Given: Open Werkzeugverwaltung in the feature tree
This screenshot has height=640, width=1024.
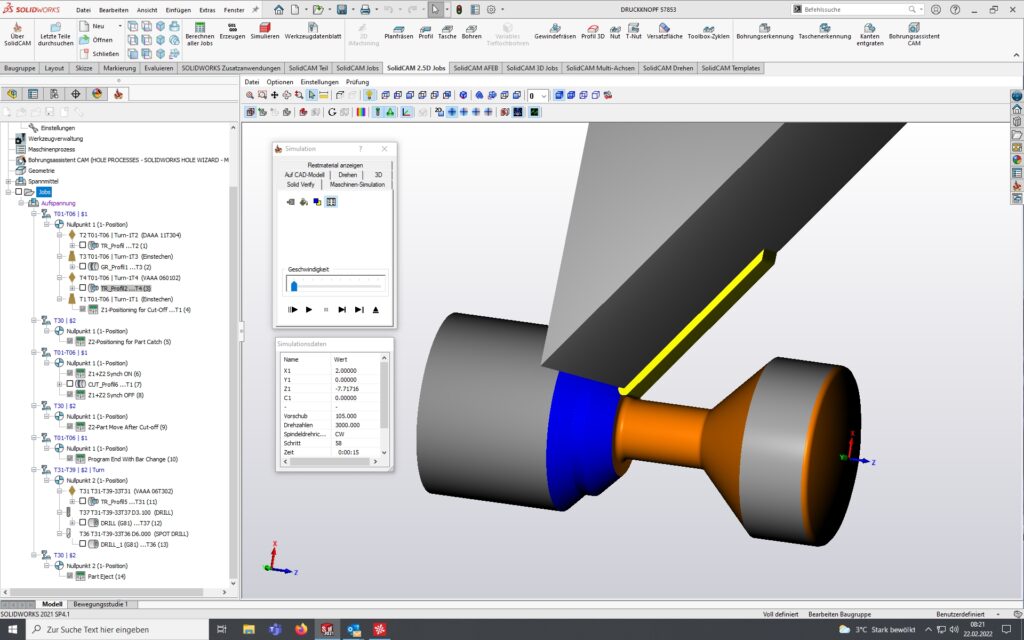Looking at the screenshot, I should (55, 139).
